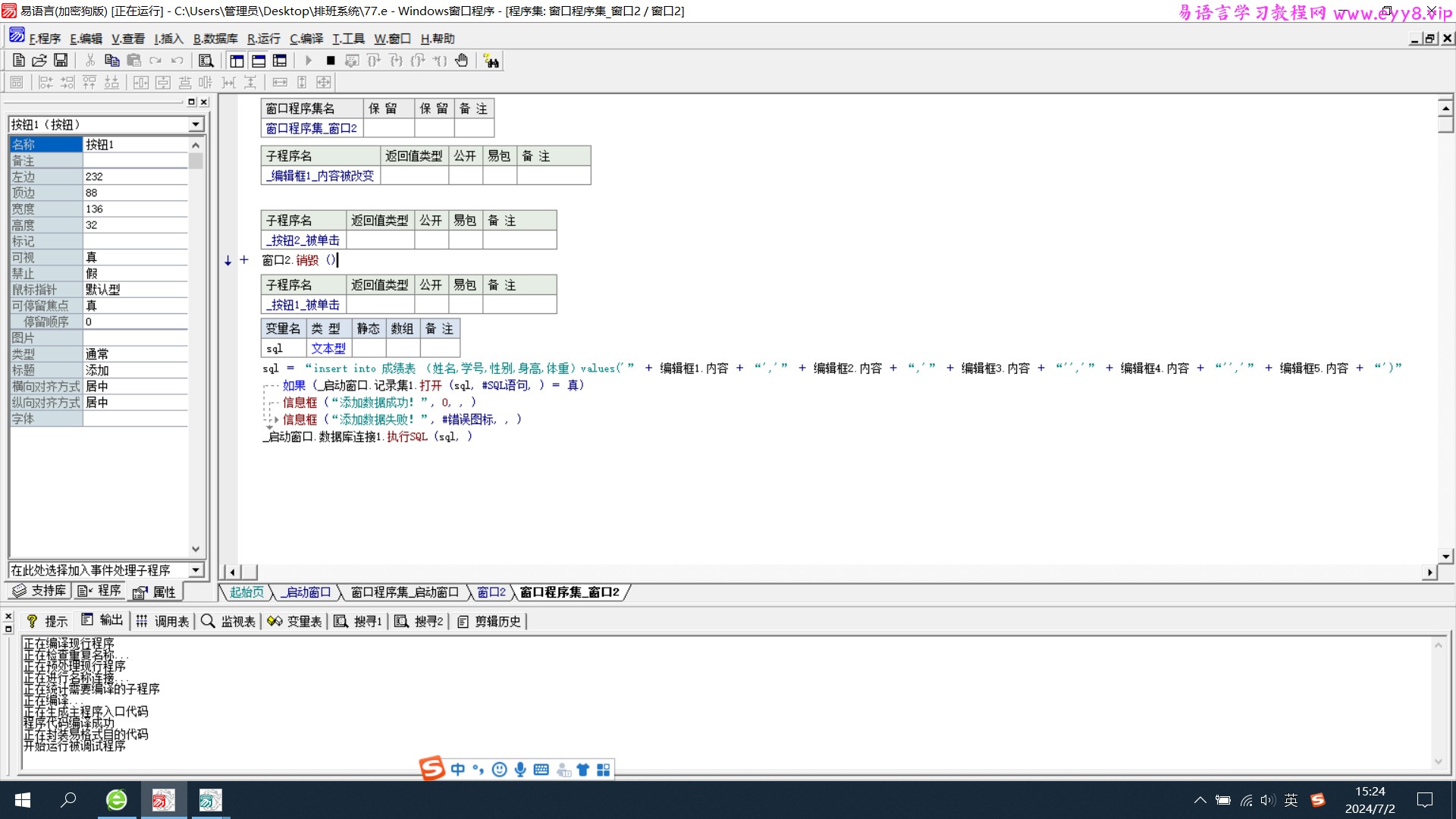The width and height of the screenshot is (1456, 819).
Task: Click the property list scrollbar thumb
Action: [196, 161]
